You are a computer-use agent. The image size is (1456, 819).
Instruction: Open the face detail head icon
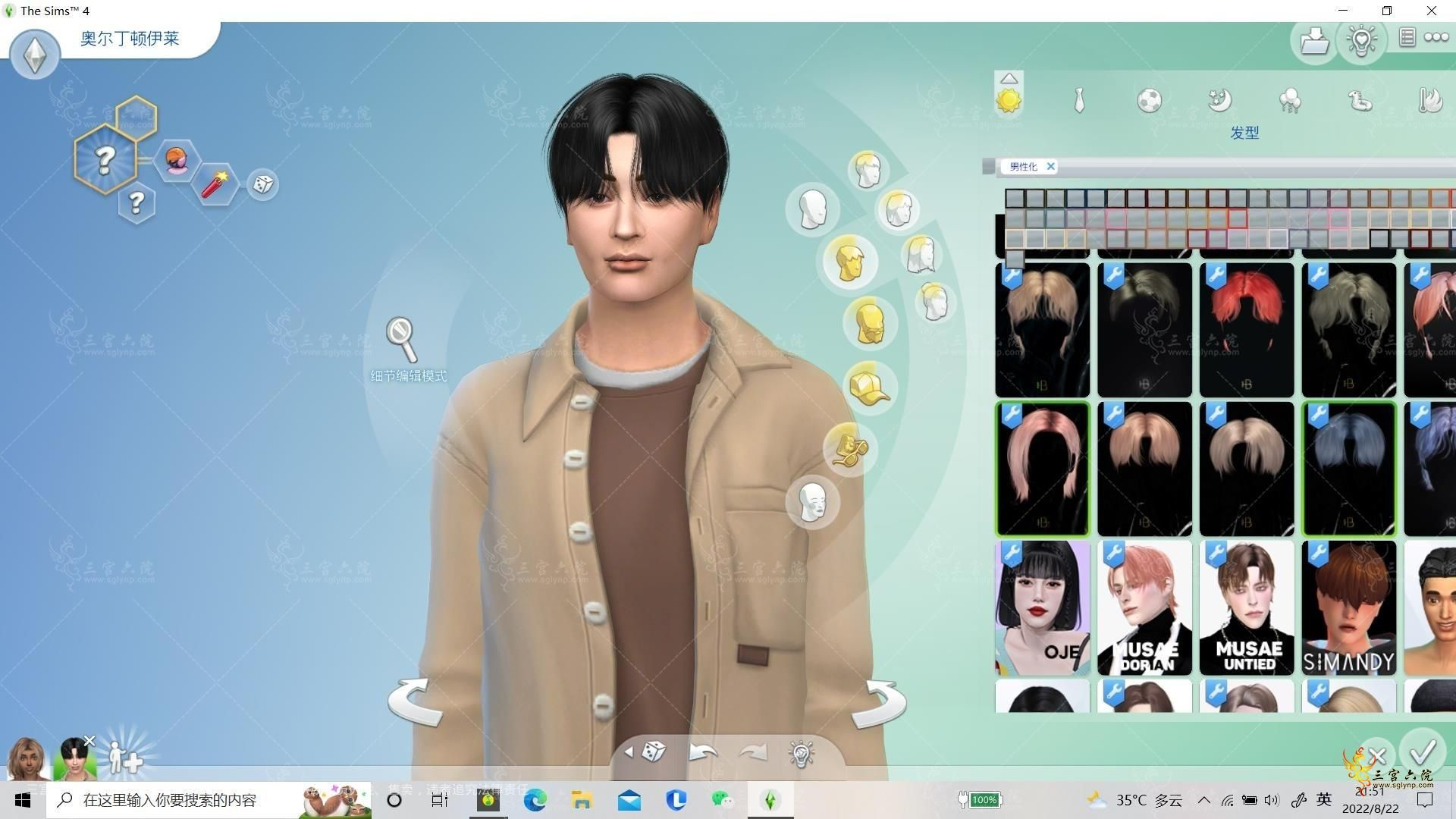click(x=812, y=502)
